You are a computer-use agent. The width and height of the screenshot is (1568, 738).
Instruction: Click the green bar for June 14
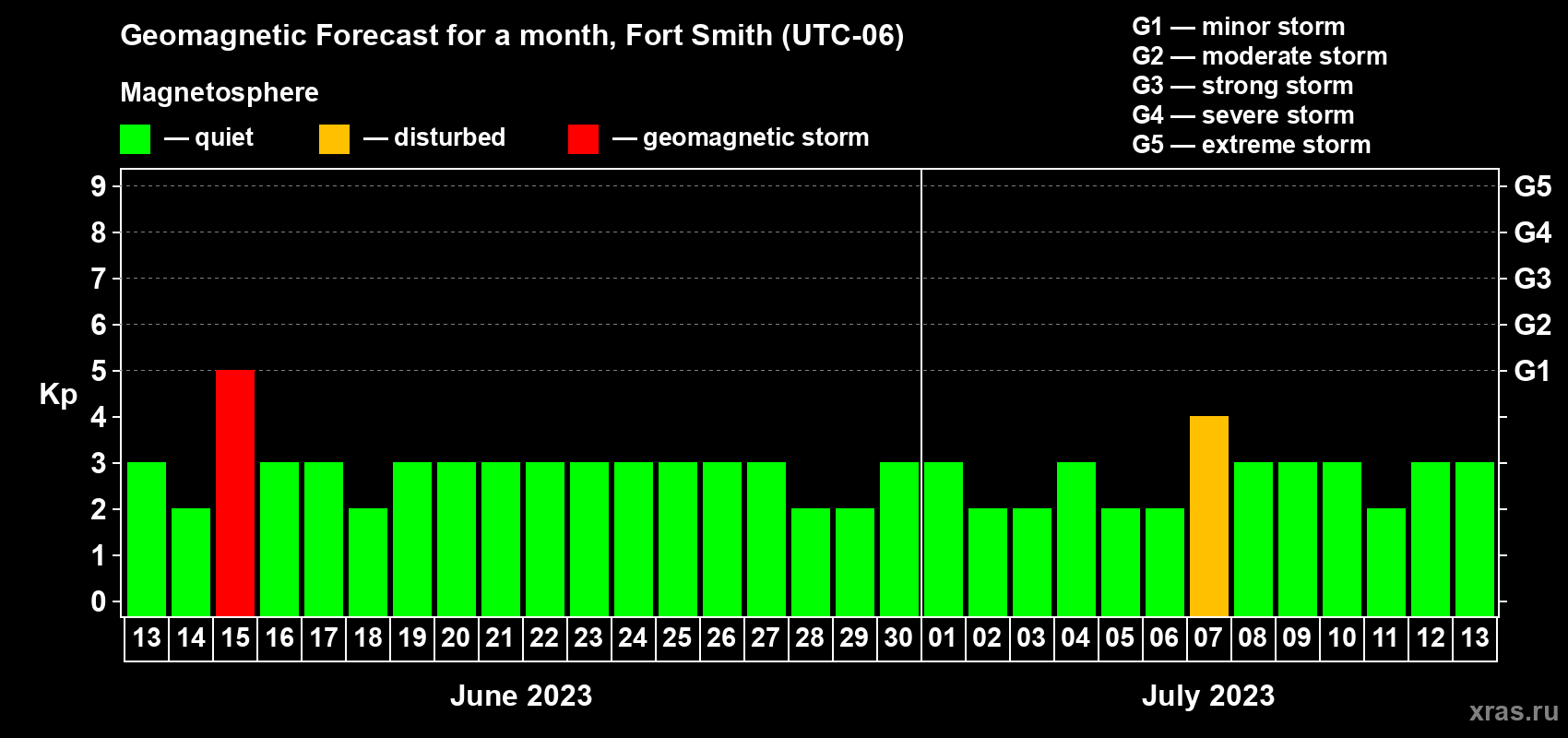pos(191,562)
